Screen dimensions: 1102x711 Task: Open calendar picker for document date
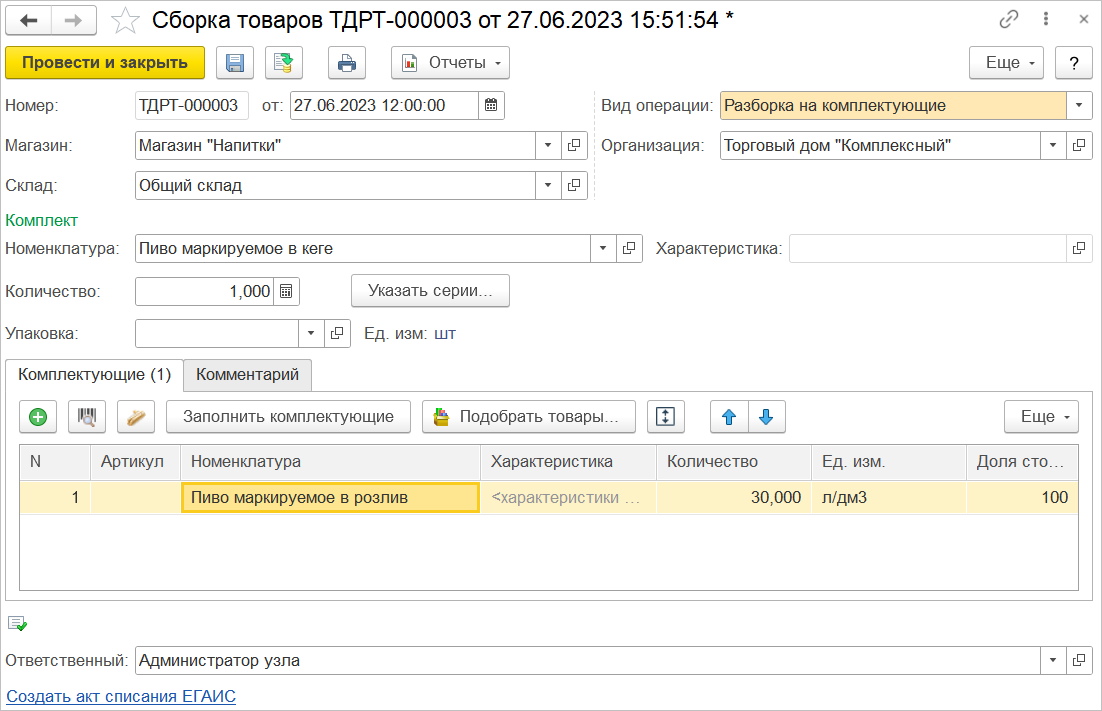point(491,105)
